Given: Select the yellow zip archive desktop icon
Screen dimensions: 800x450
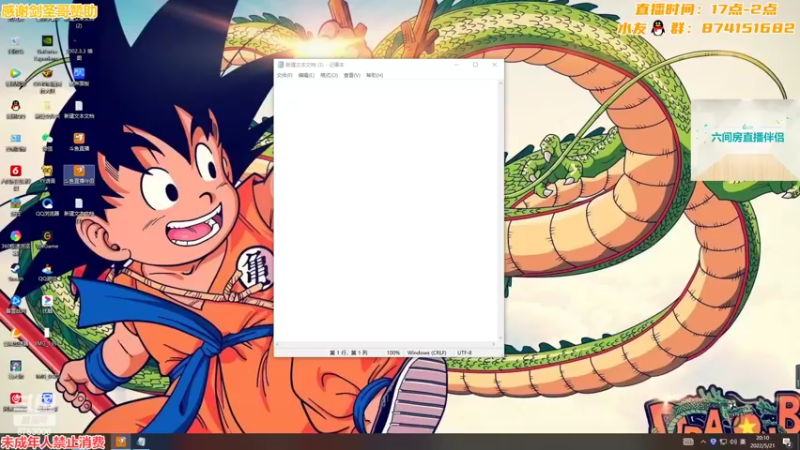Looking at the screenshot, I should (x=47, y=109).
